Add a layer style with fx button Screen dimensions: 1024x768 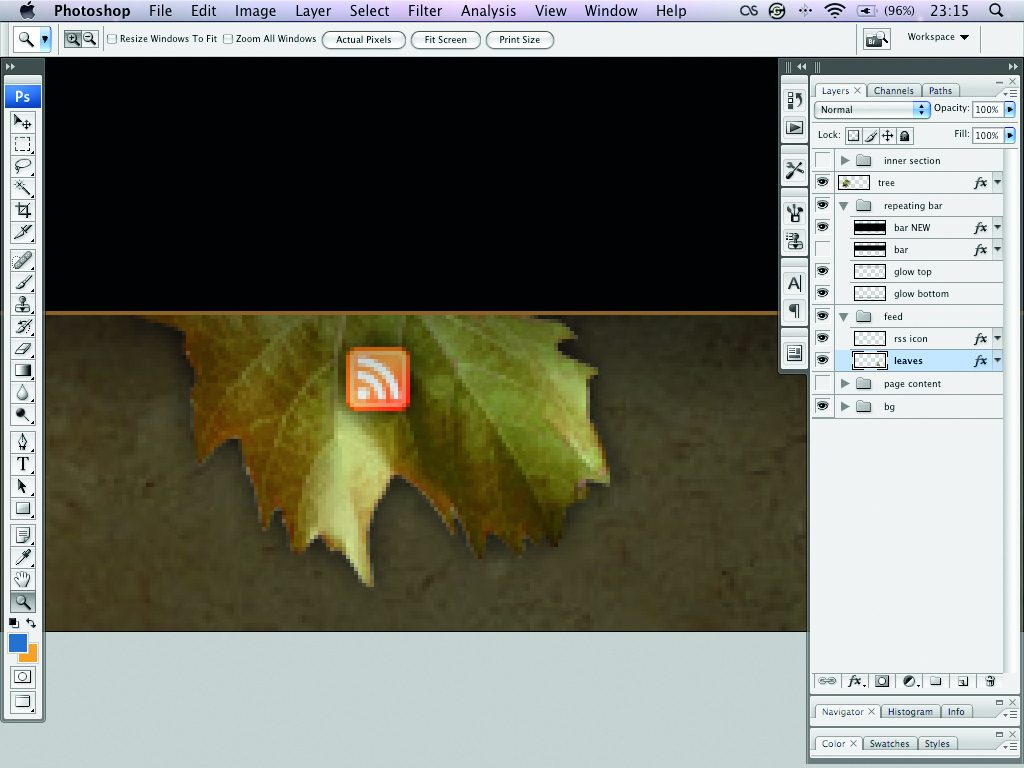pyautogui.click(x=856, y=681)
